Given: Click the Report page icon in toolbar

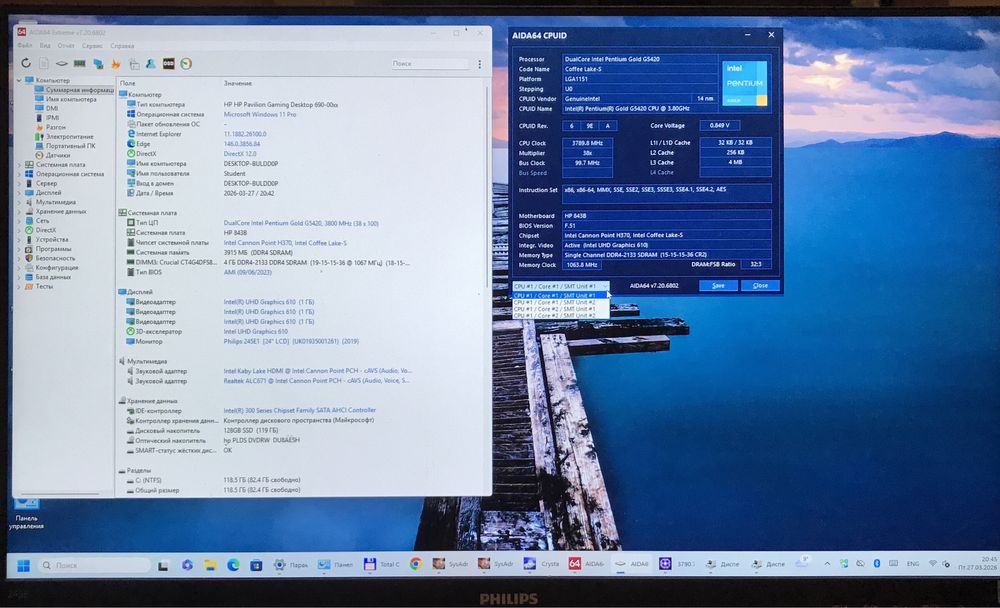Looking at the screenshot, I should (x=43, y=63).
